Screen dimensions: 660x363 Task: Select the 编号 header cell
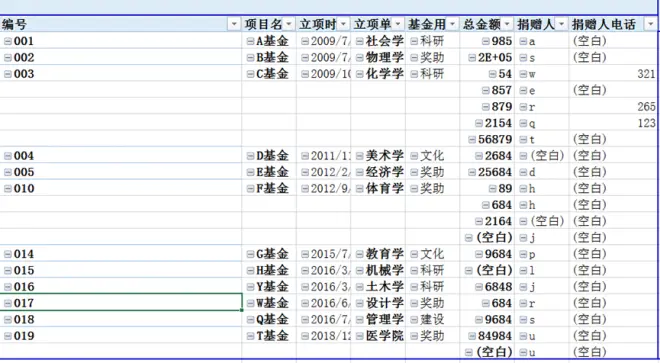(x=121, y=24)
